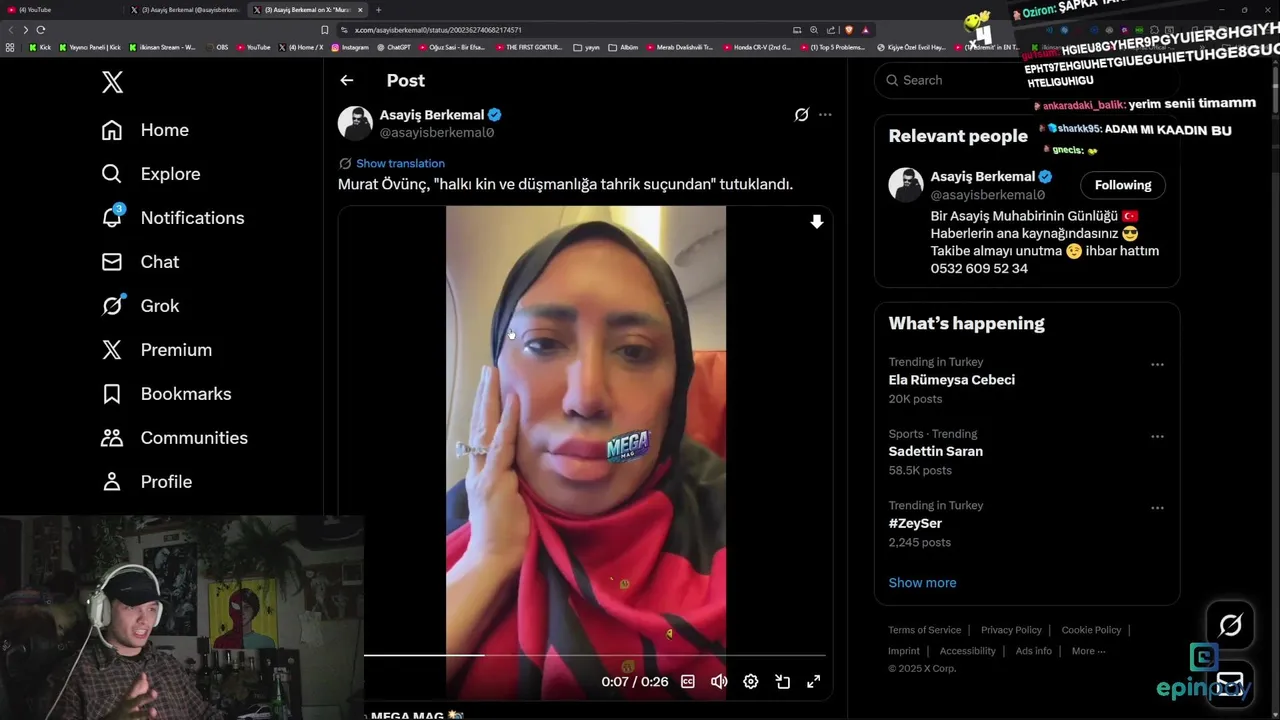The image size is (1280, 720).
Task: Open Privacy Policy link
Action: (x=1011, y=630)
